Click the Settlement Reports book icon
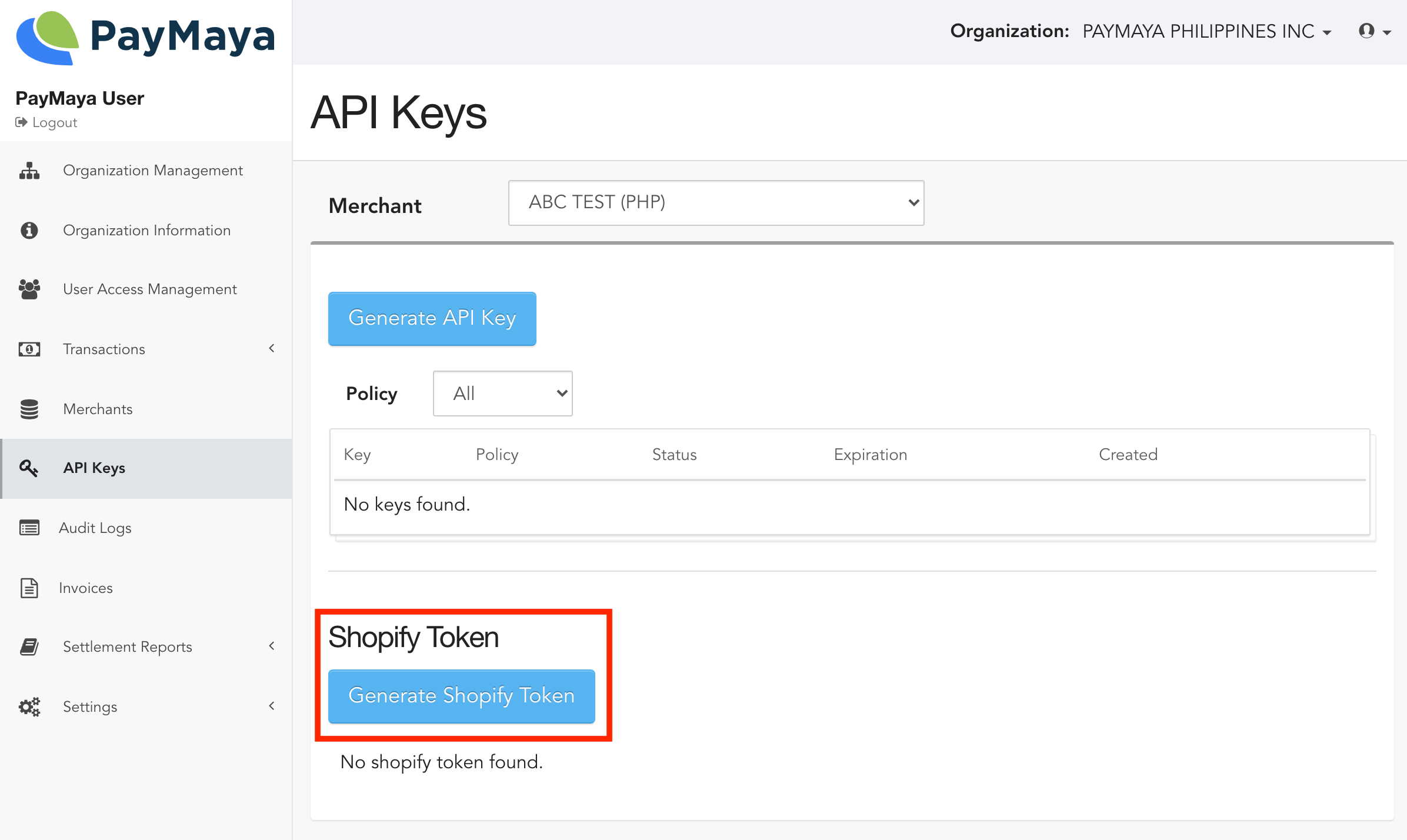Viewport: 1407px width, 840px height. click(x=29, y=647)
